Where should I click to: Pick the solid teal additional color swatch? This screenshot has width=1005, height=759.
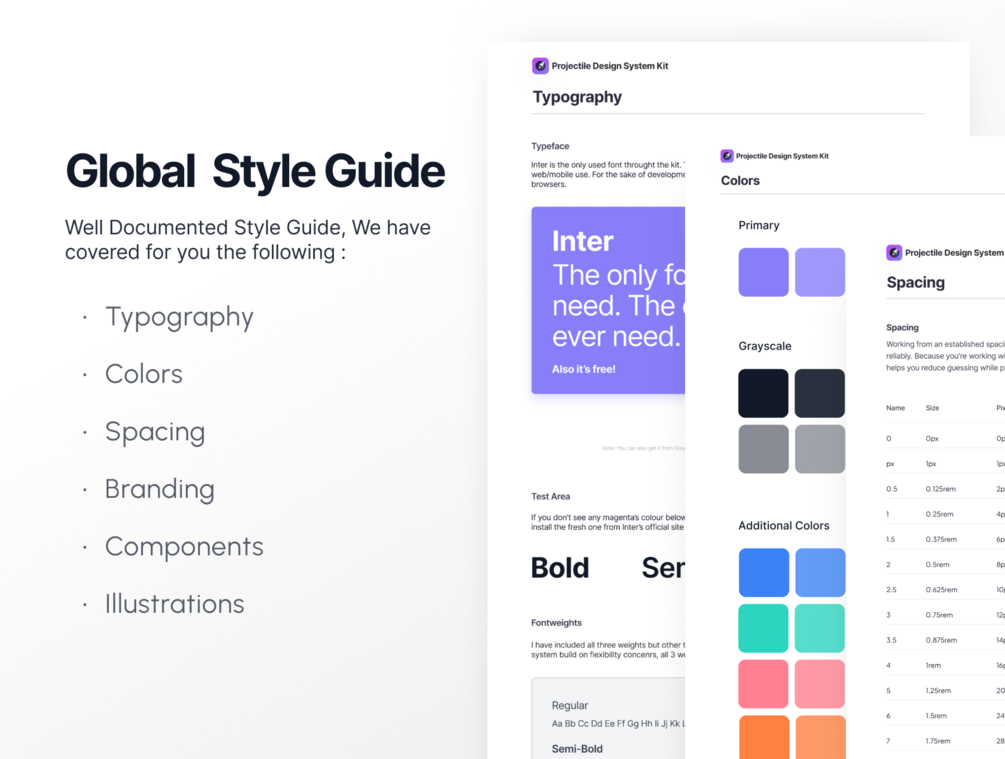click(763, 628)
